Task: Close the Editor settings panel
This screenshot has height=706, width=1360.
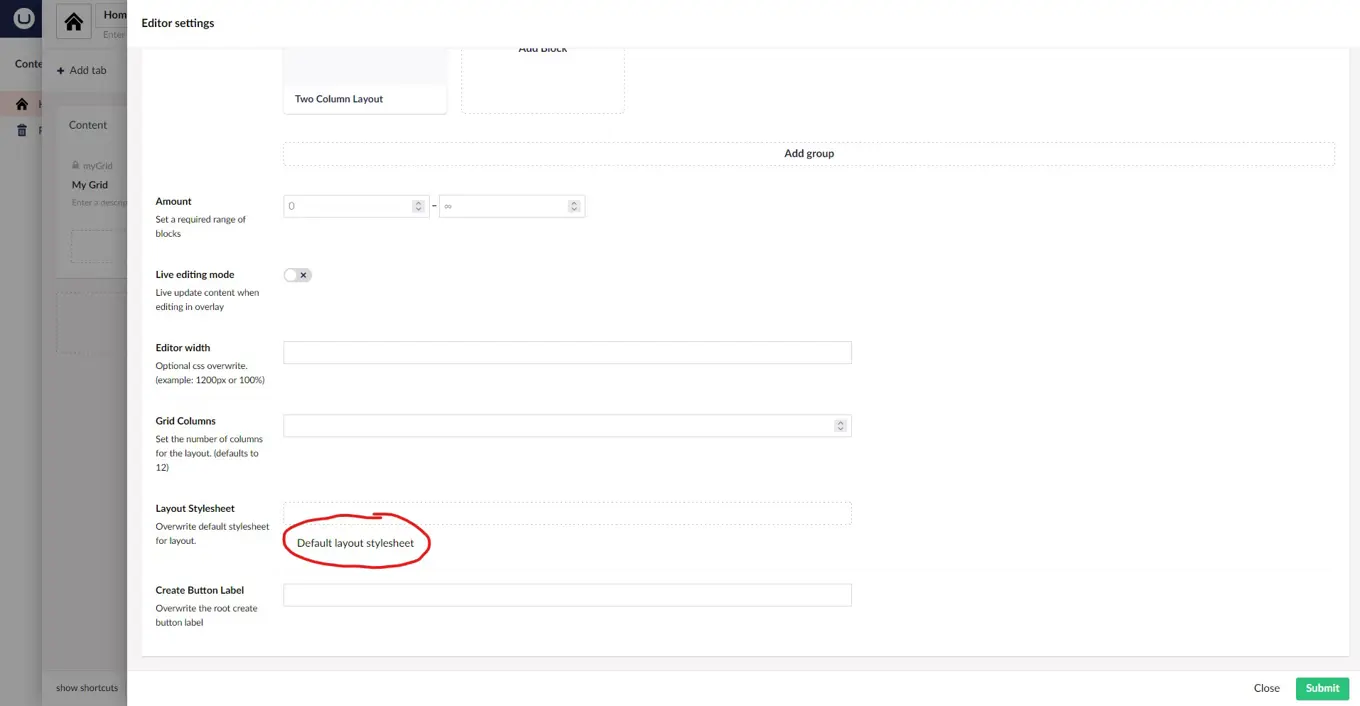Action: tap(1266, 688)
